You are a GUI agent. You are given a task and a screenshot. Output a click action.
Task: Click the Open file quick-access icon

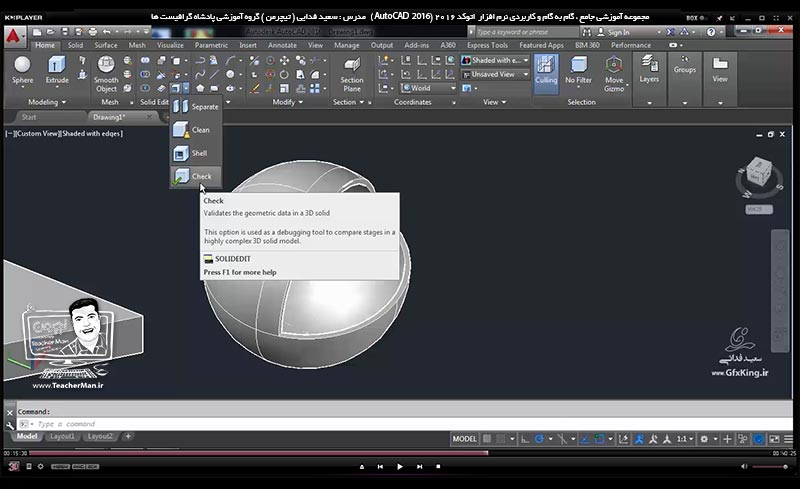[51, 32]
